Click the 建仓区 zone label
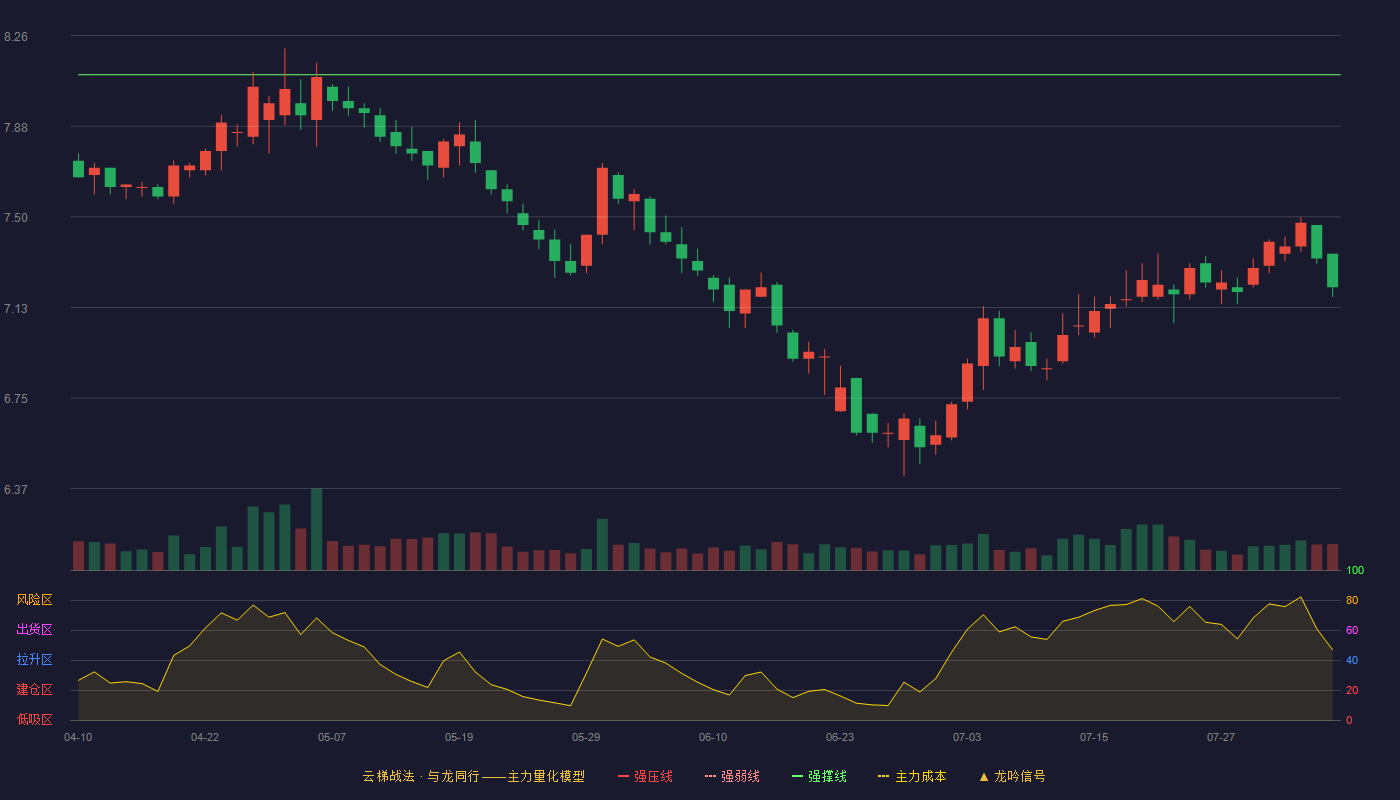Screen dimensions: 1400x800 [x=35, y=690]
